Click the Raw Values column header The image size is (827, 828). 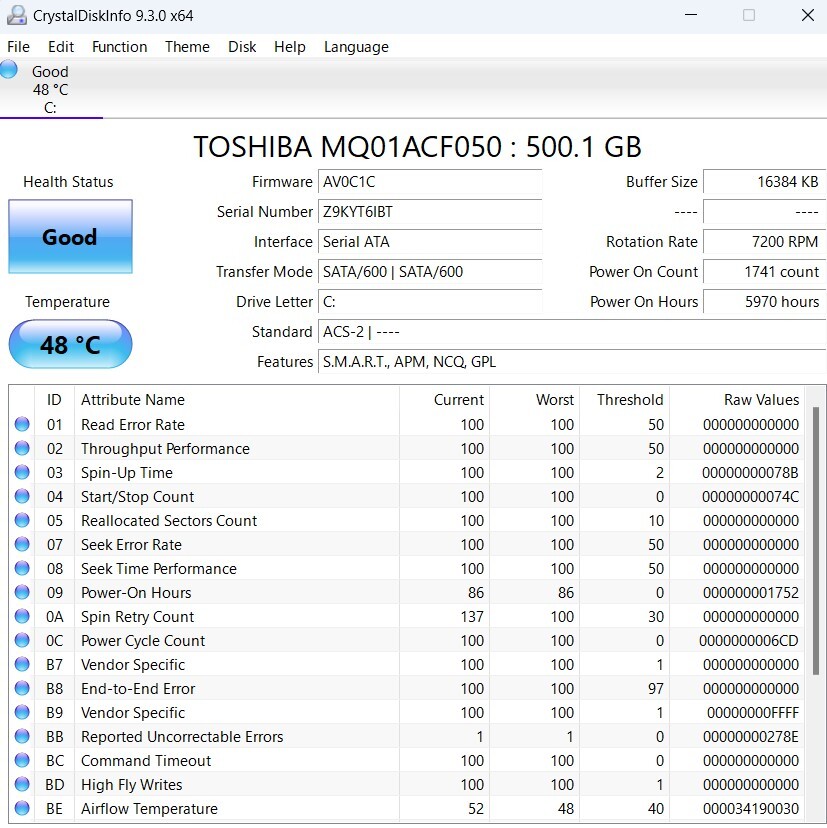(x=765, y=399)
